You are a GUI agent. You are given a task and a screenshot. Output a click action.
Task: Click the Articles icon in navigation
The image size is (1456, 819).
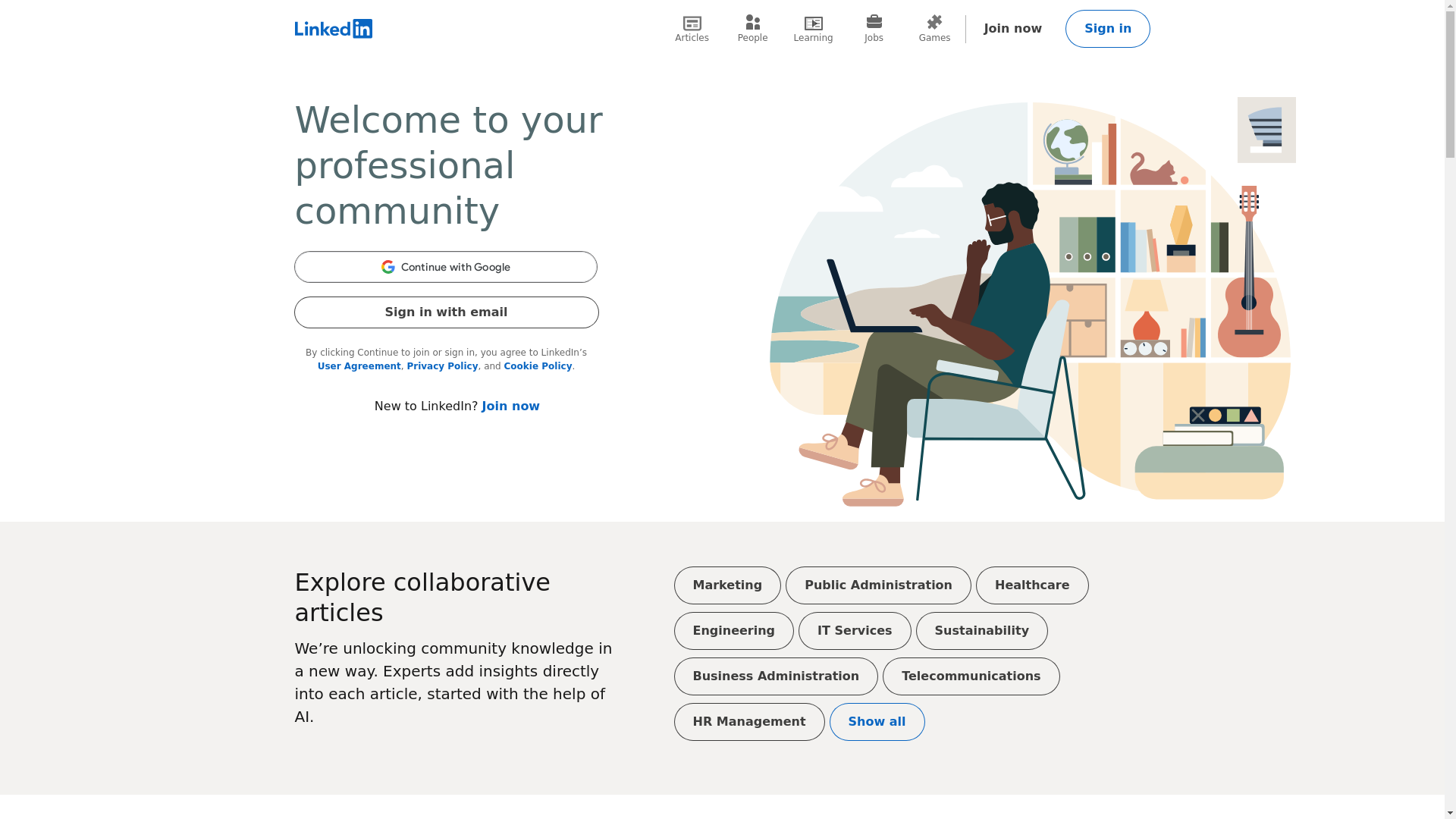(x=691, y=28)
